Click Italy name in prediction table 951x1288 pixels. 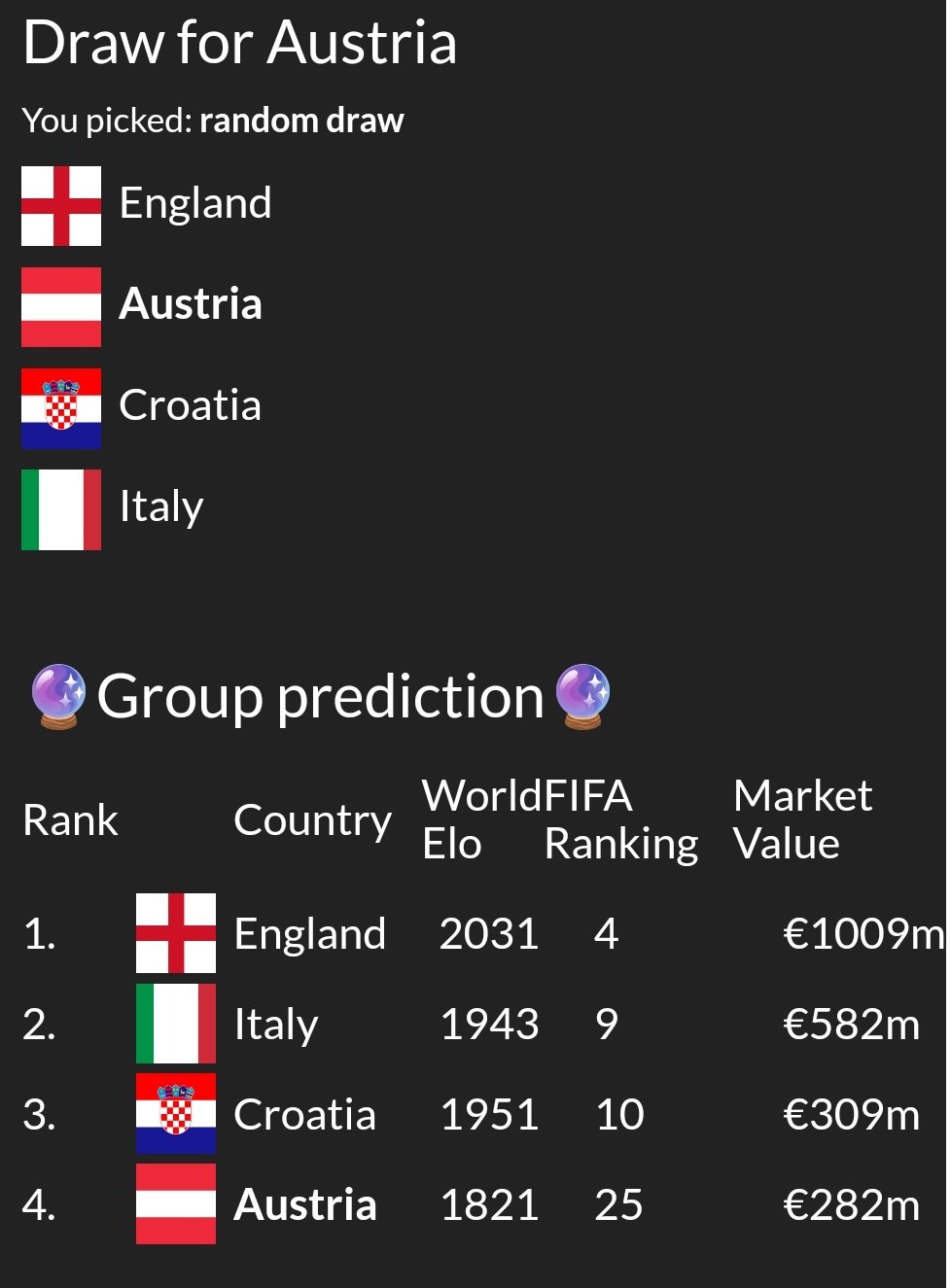(276, 1025)
